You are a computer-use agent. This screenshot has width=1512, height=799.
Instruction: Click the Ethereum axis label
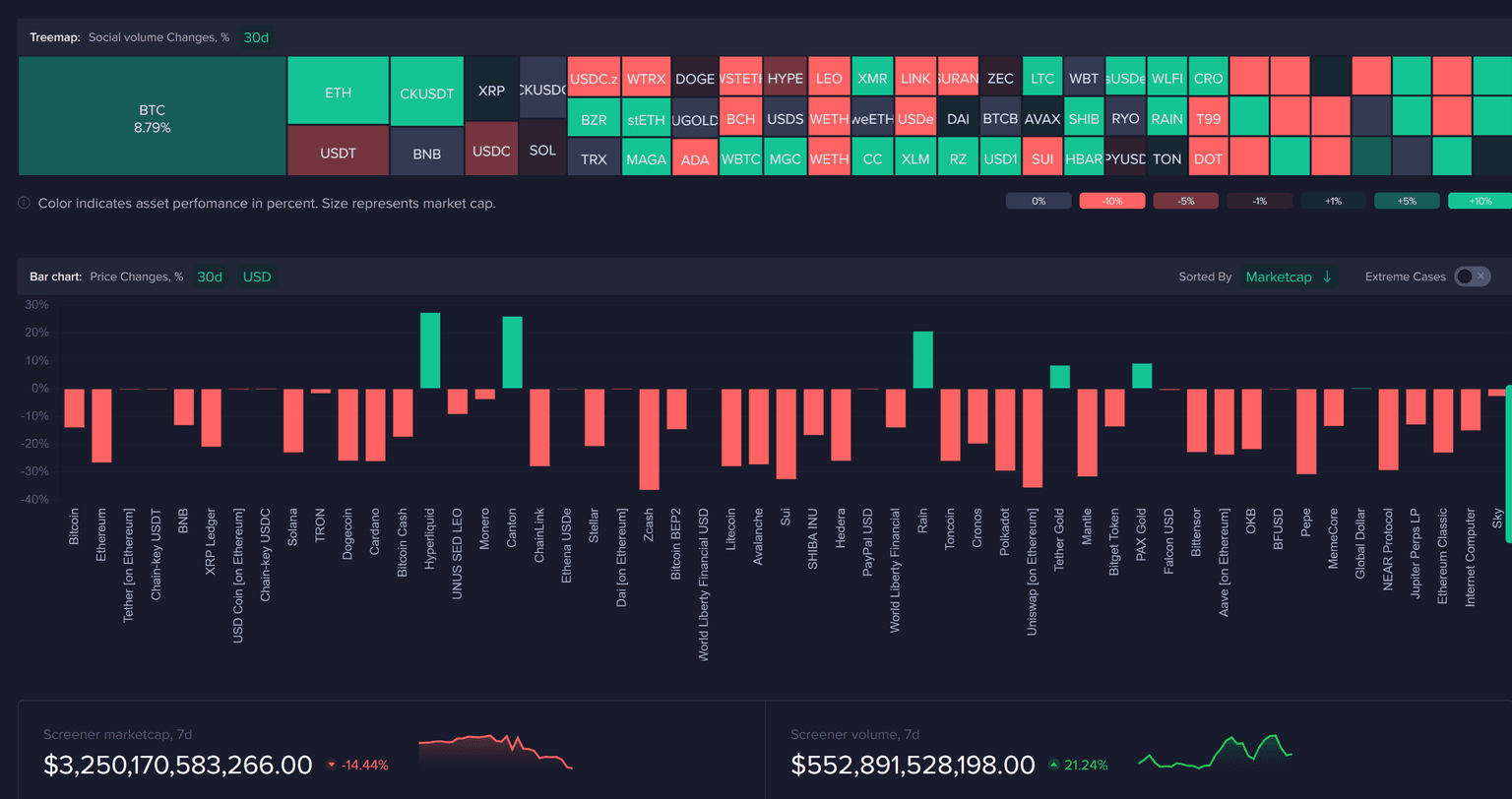(101, 534)
